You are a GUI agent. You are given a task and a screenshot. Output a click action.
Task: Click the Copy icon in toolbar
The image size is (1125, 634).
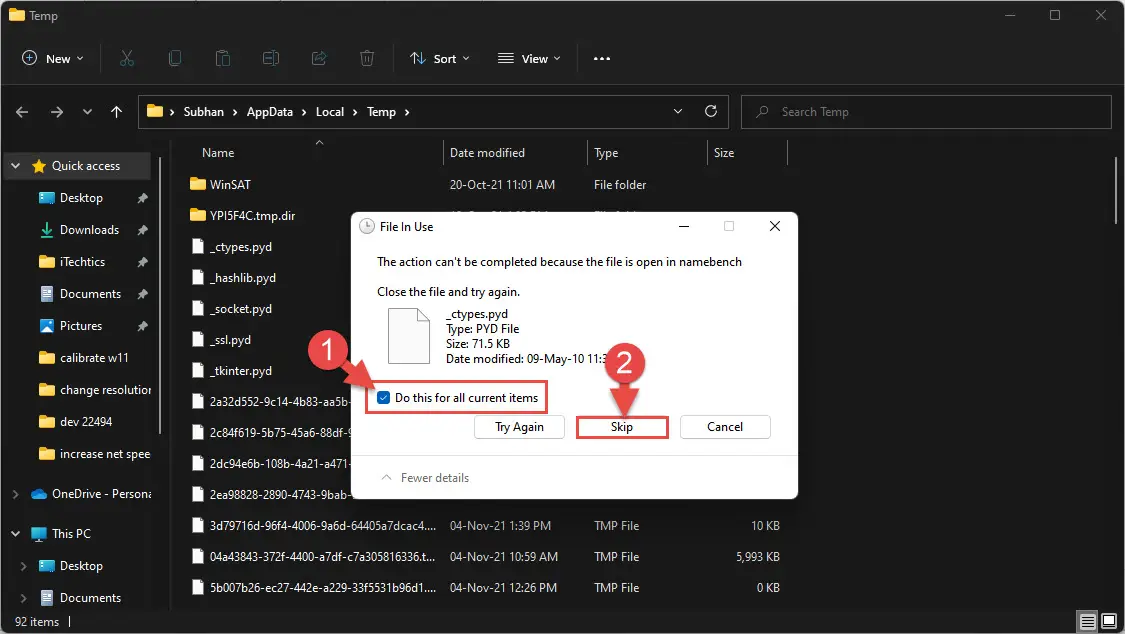click(174, 59)
